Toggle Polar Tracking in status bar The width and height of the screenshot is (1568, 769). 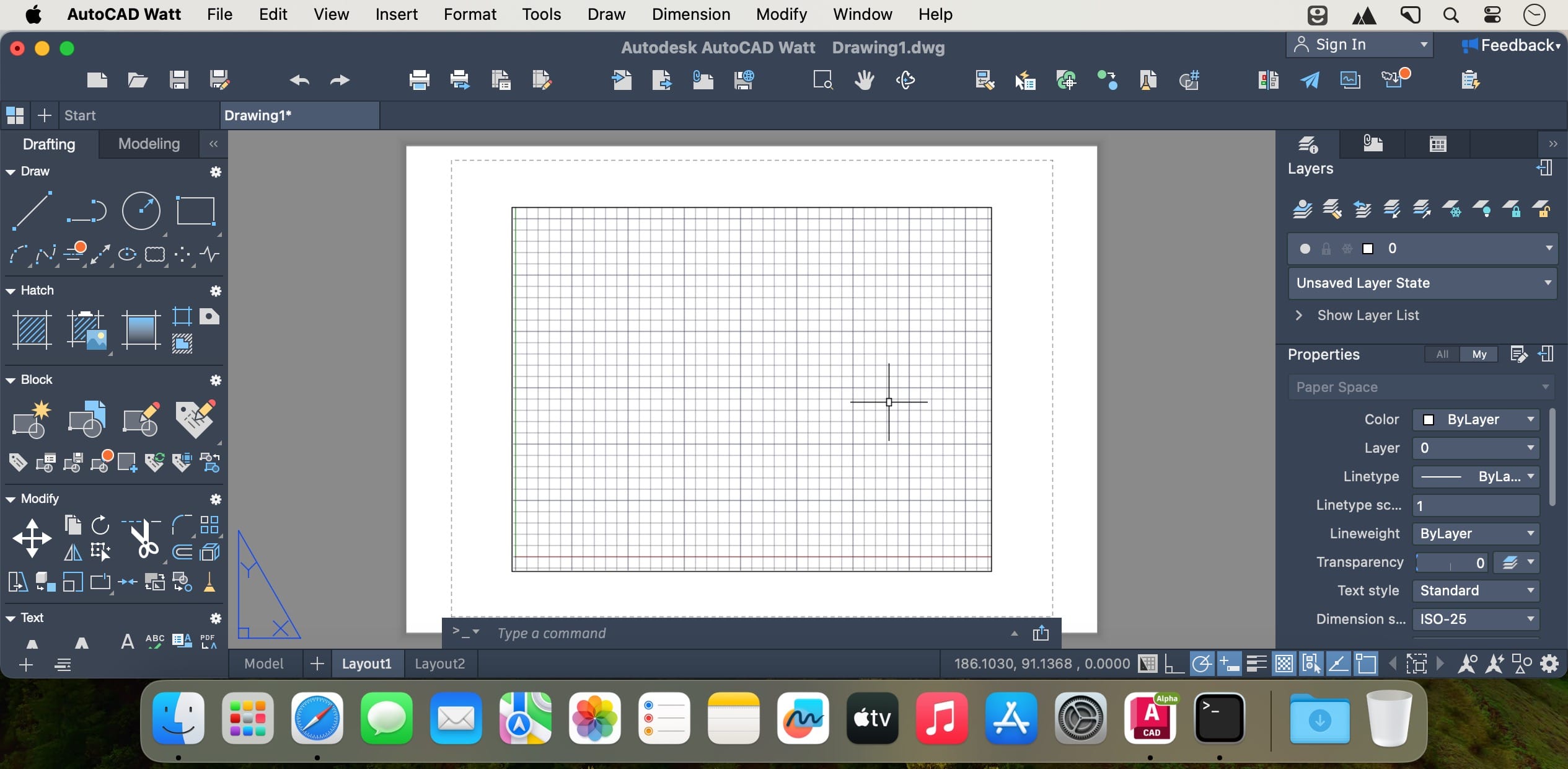coord(1202,664)
